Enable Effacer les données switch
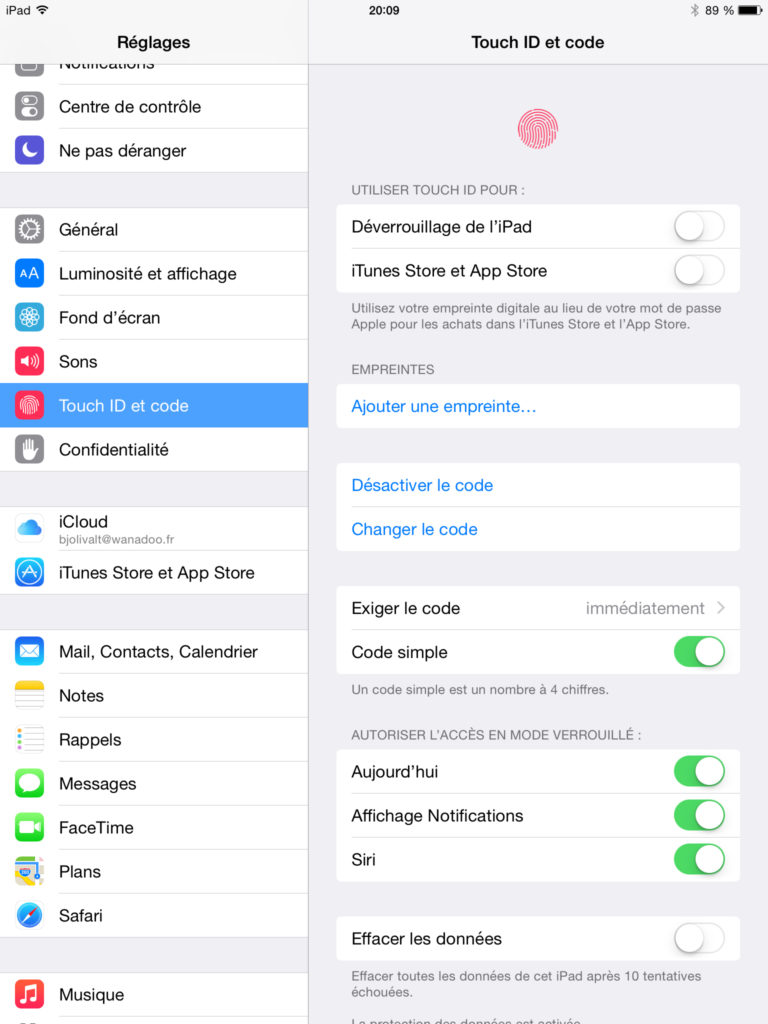The height and width of the screenshot is (1024, 768). click(x=699, y=938)
